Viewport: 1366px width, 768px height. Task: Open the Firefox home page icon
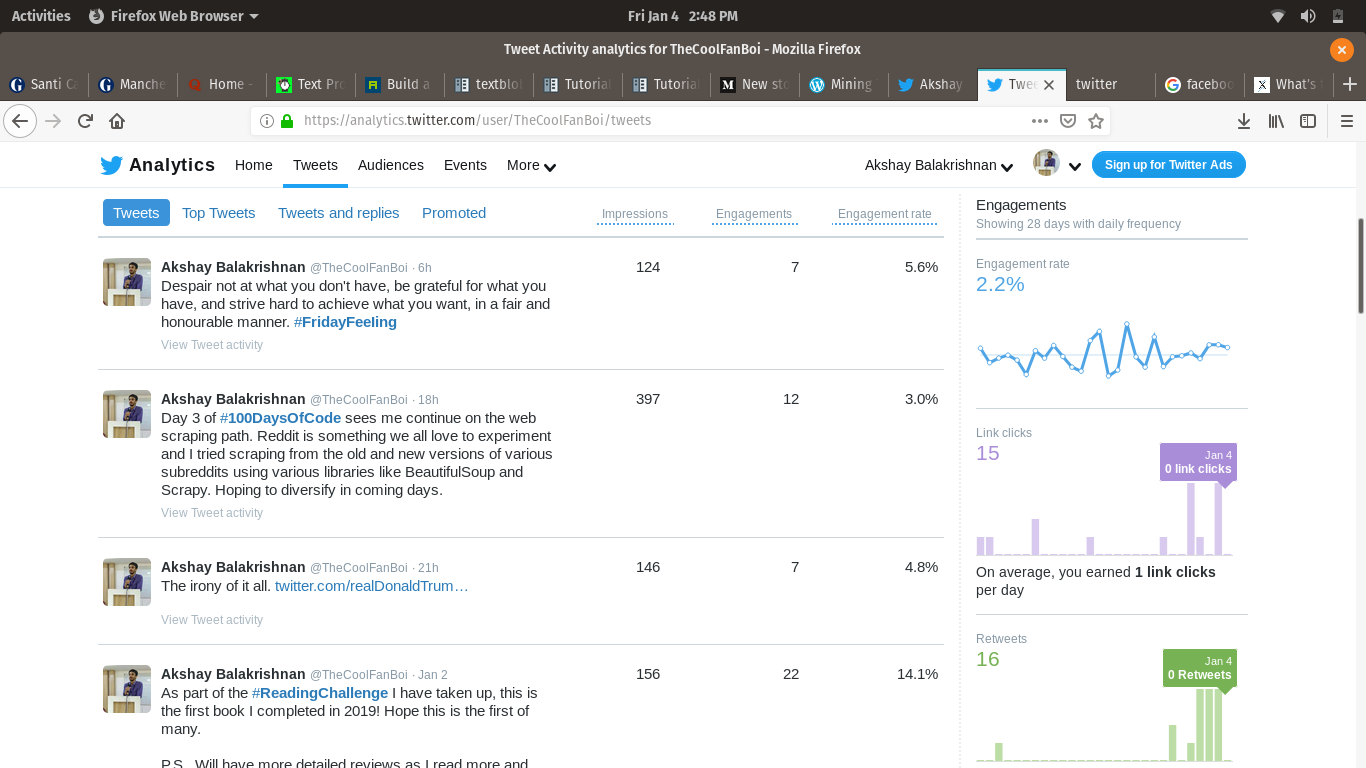pos(117,121)
